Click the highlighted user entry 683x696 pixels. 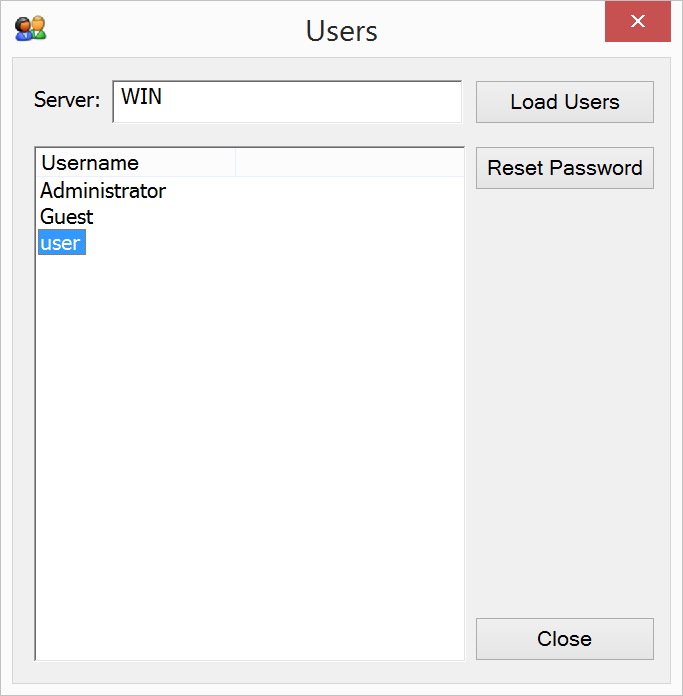click(61, 243)
